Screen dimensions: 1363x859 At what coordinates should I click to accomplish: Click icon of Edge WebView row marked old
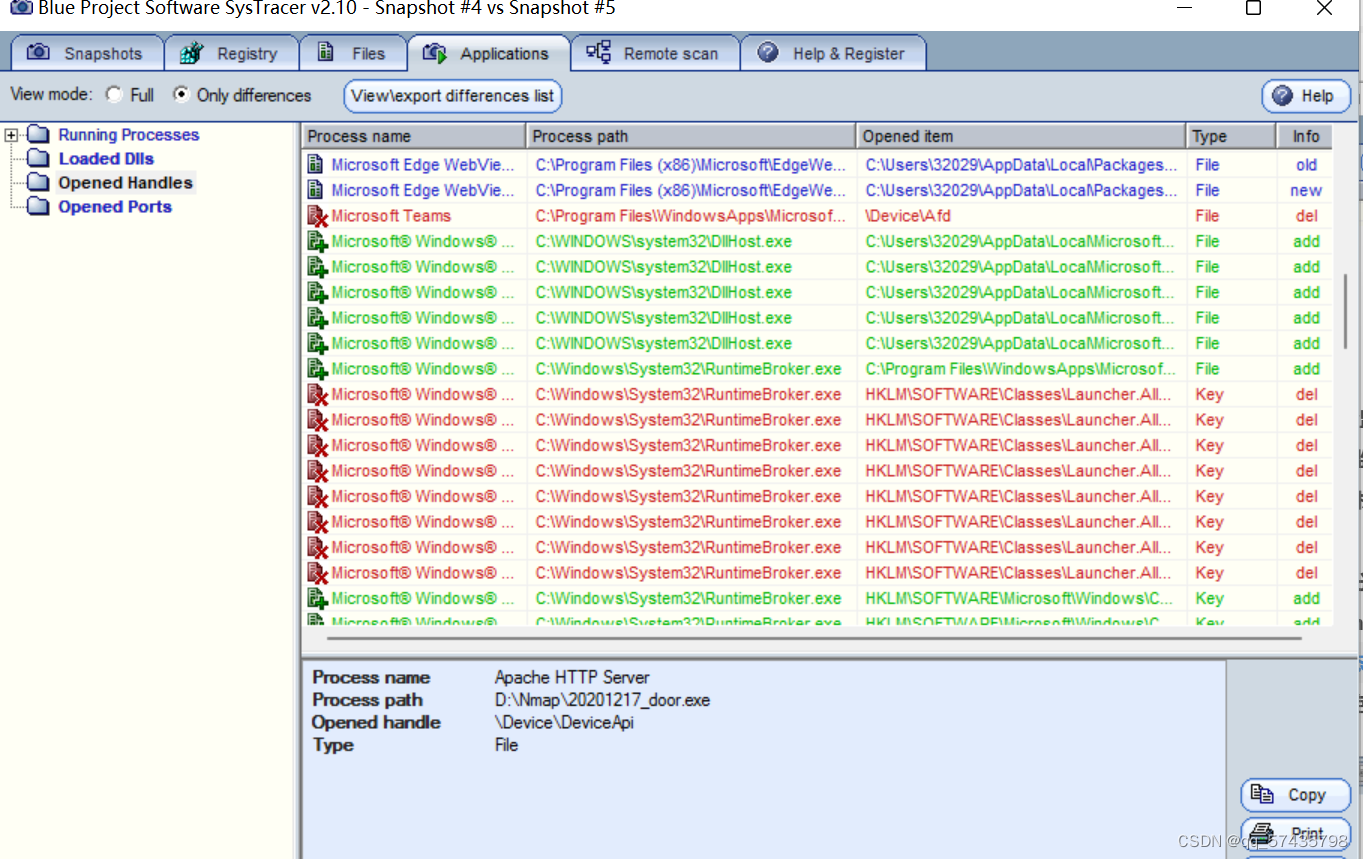316,165
